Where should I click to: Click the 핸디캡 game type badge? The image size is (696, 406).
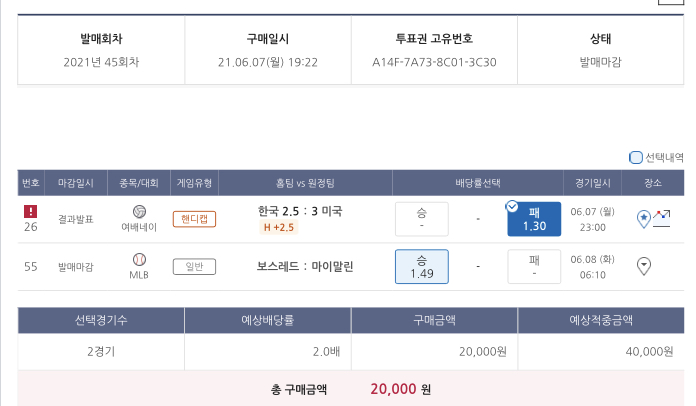194,219
